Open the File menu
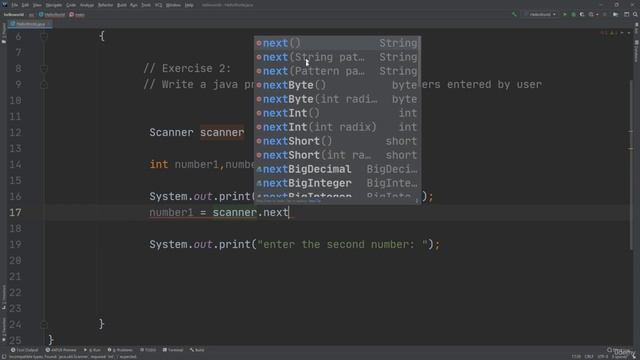The height and width of the screenshot is (360, 640). 15,5
